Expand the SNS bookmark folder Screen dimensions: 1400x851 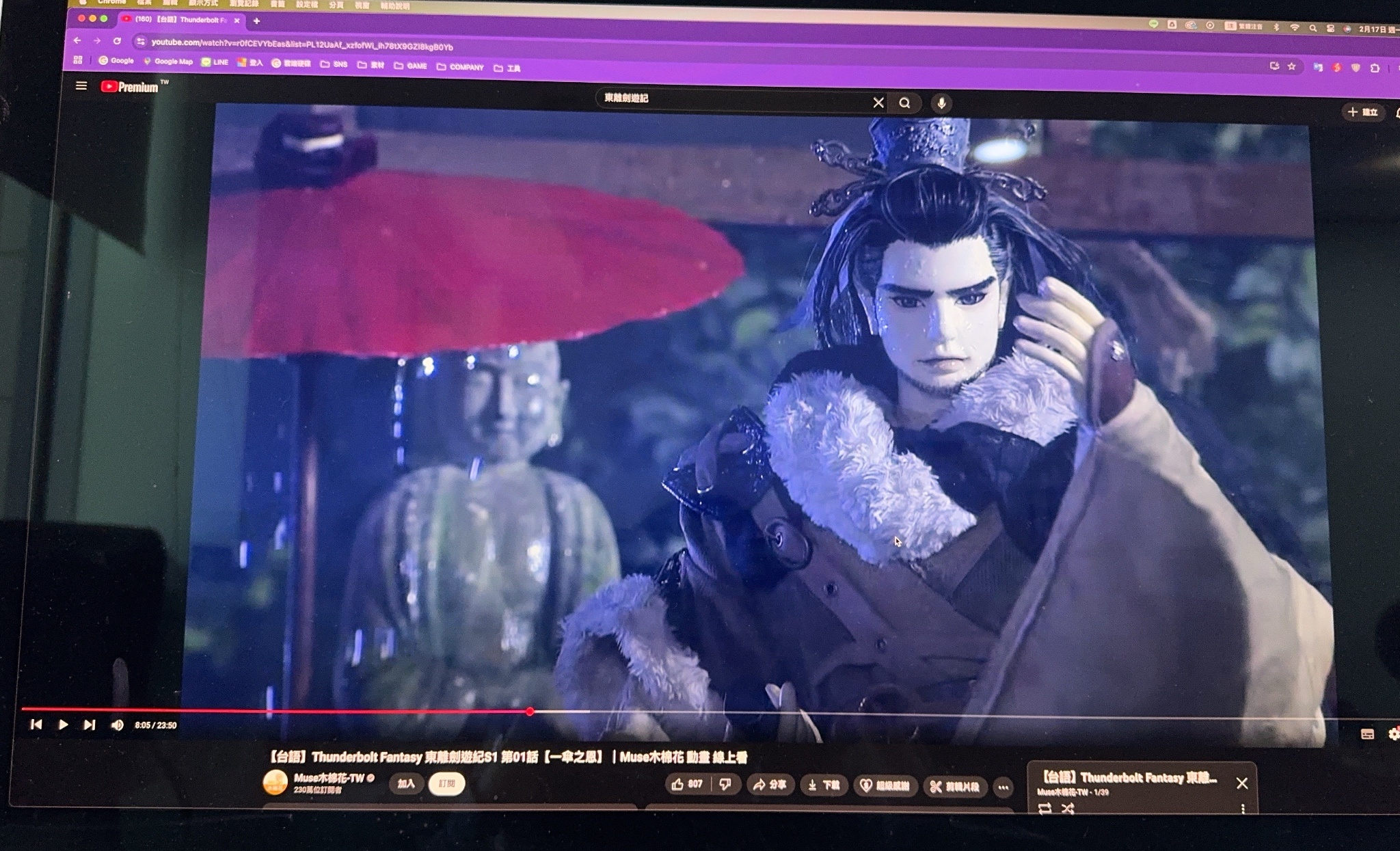[334, 64]
